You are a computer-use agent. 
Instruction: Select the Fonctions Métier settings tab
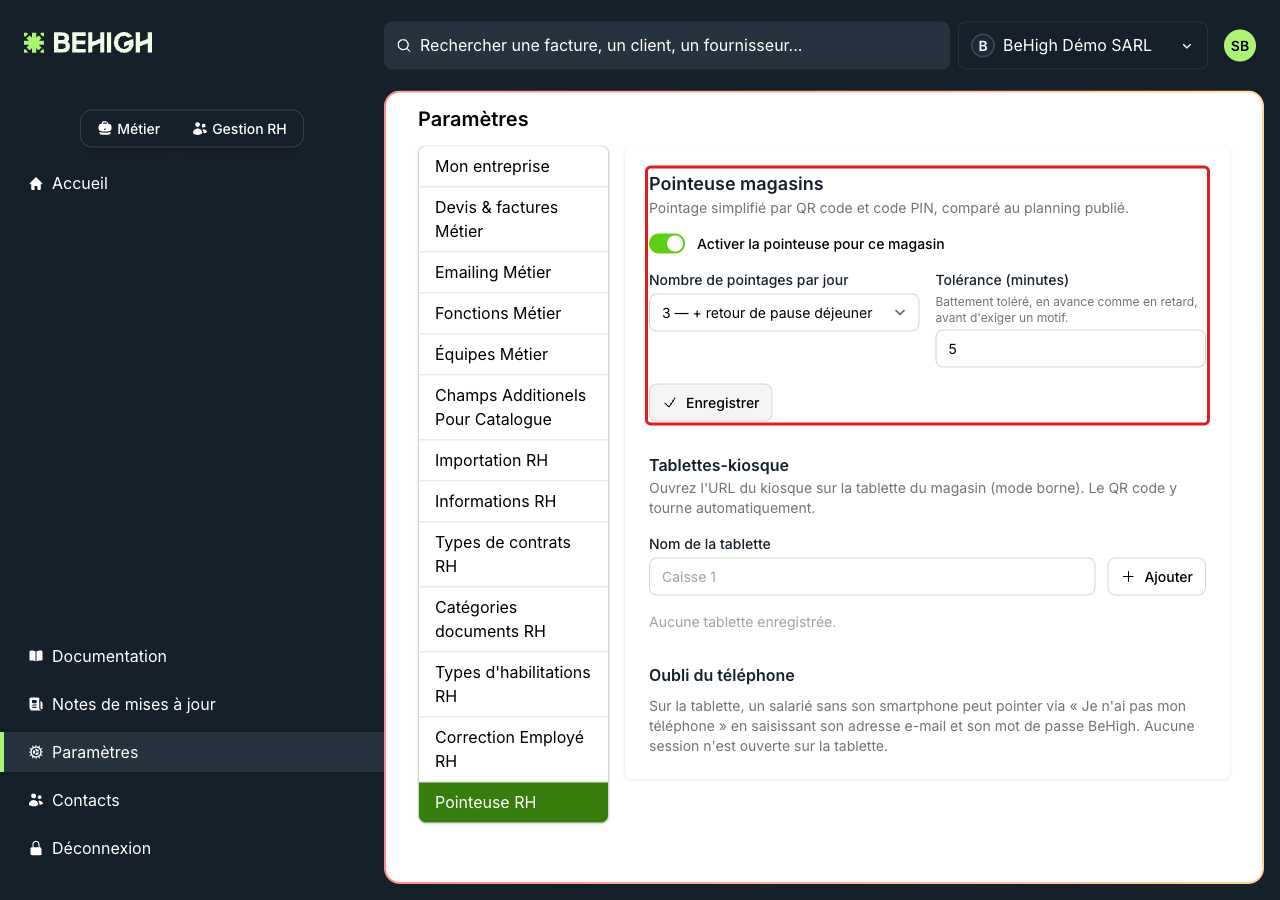[513, 313]
